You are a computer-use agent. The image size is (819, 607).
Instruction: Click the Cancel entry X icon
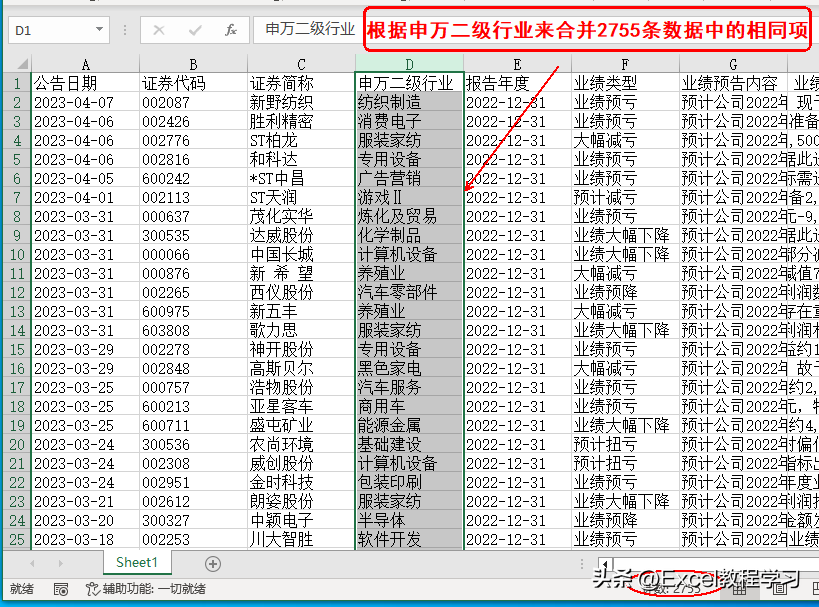pos(159,30)
